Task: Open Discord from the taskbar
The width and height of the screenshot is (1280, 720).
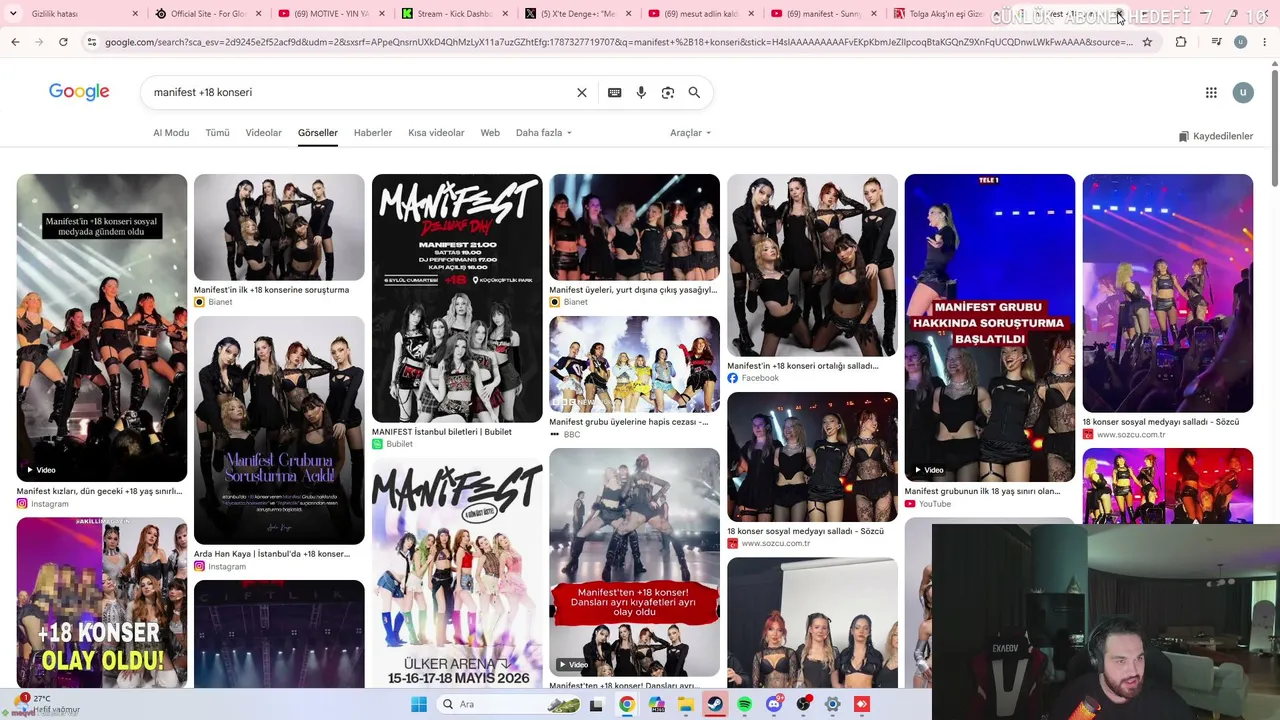Action: (774, 704)
